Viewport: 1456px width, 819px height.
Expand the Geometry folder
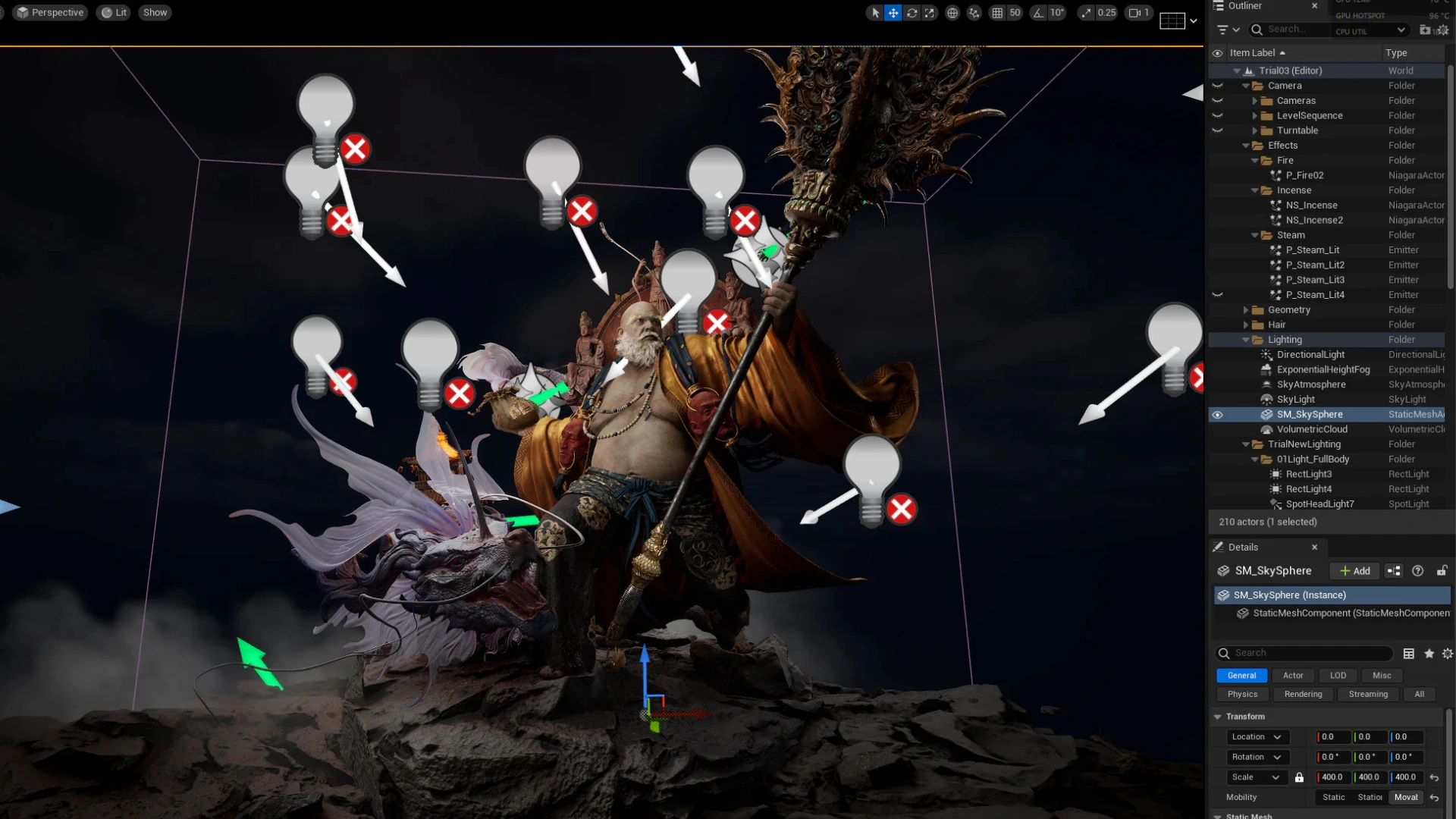click(x=1246, y=310)
